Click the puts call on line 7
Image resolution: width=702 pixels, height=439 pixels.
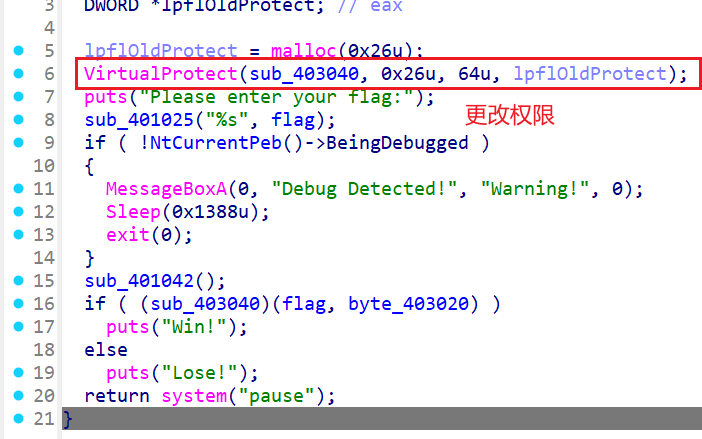106,97
